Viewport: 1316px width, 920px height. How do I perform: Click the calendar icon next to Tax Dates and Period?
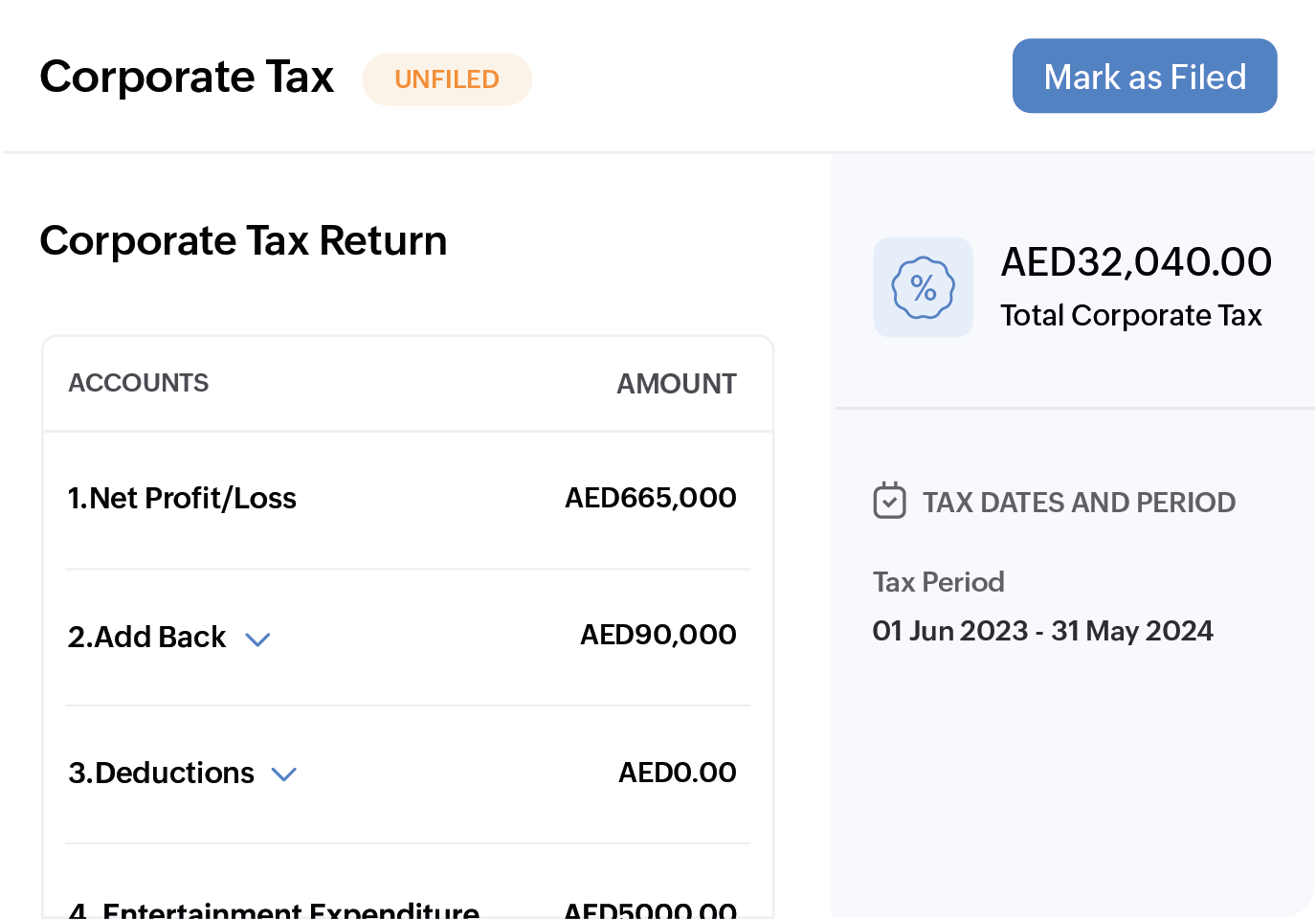[889, 500]
